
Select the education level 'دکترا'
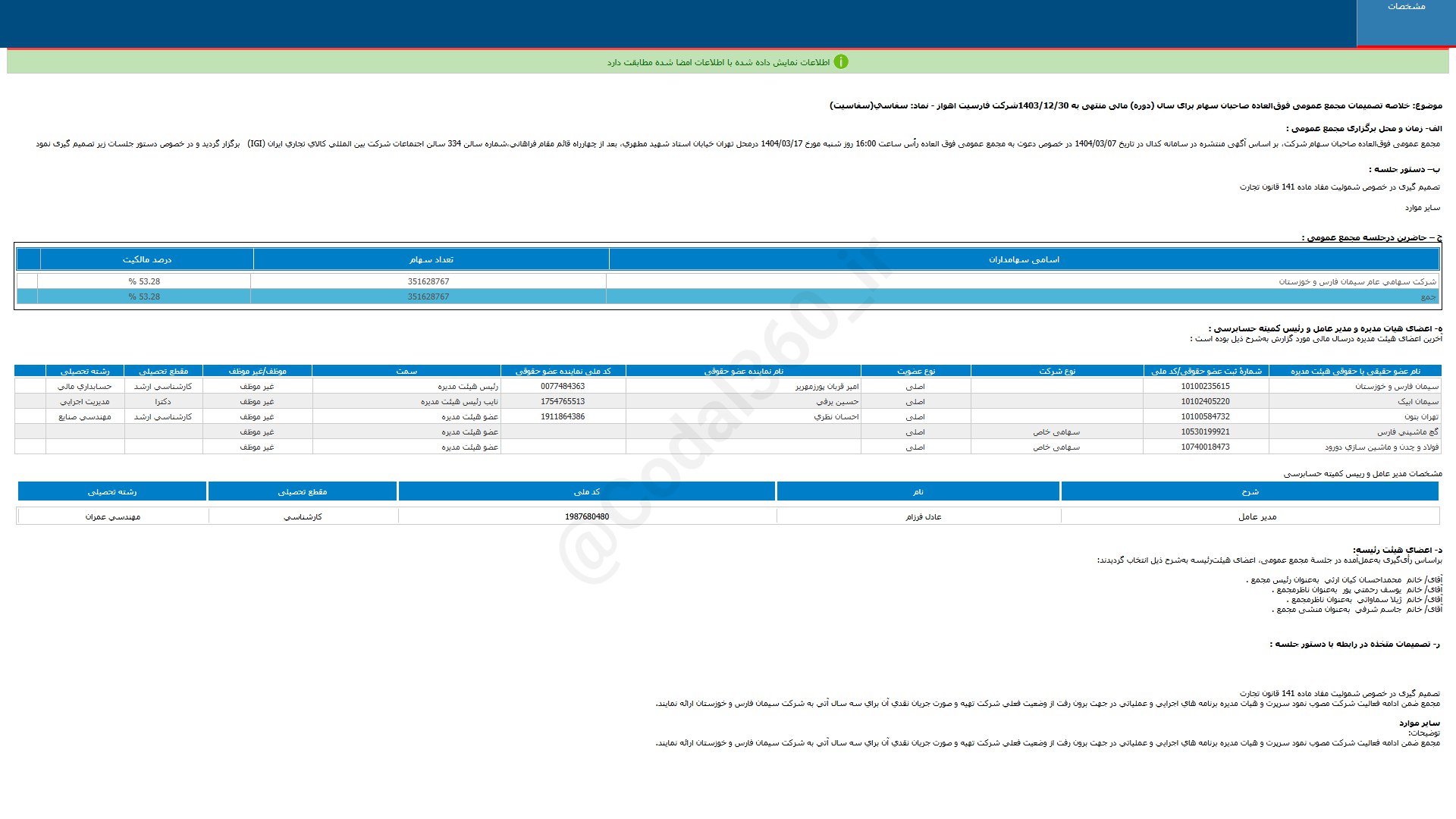click(x=163, y=401)
